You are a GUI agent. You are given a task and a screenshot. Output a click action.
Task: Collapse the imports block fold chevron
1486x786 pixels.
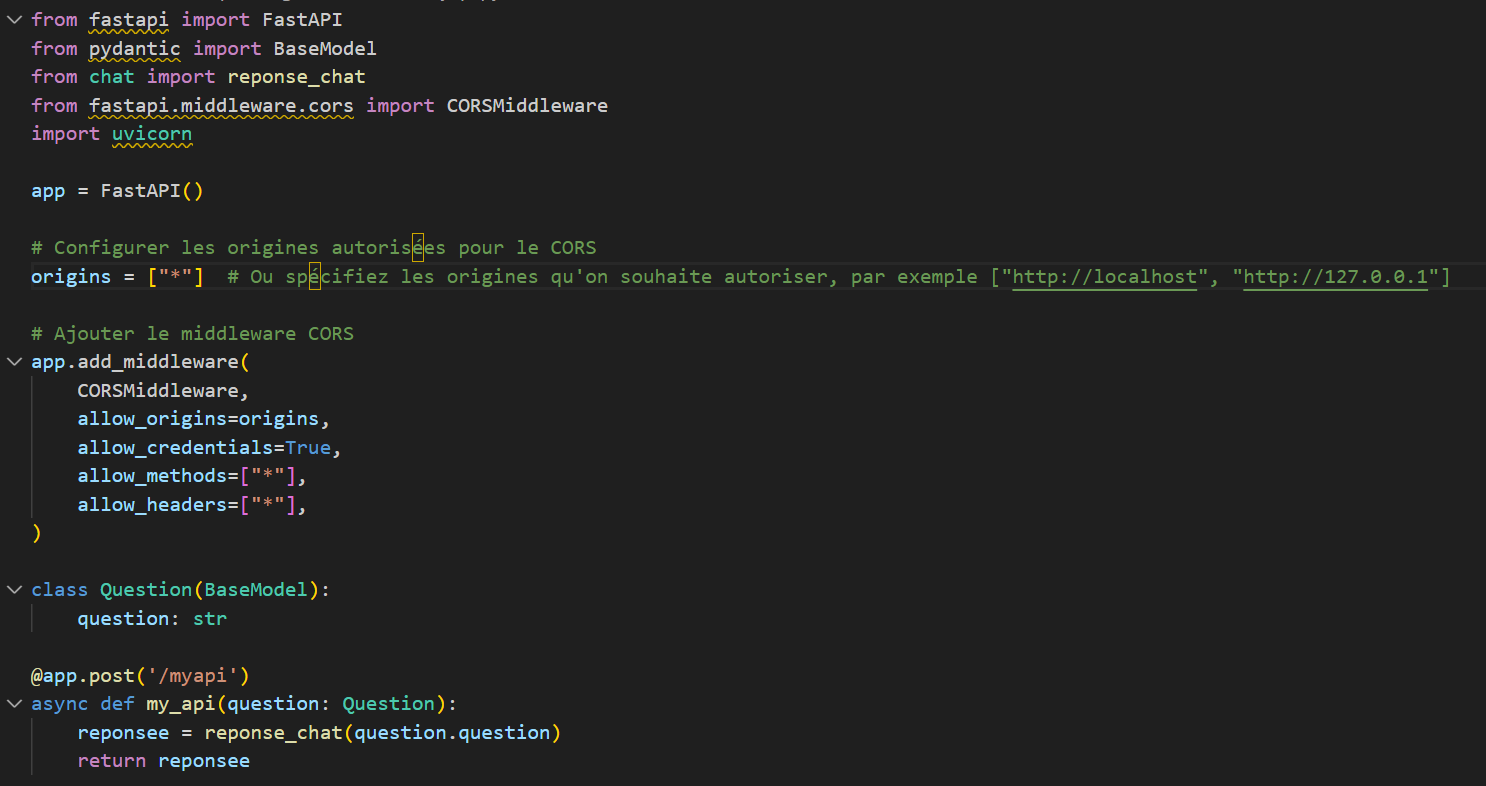tap(13, 20)
